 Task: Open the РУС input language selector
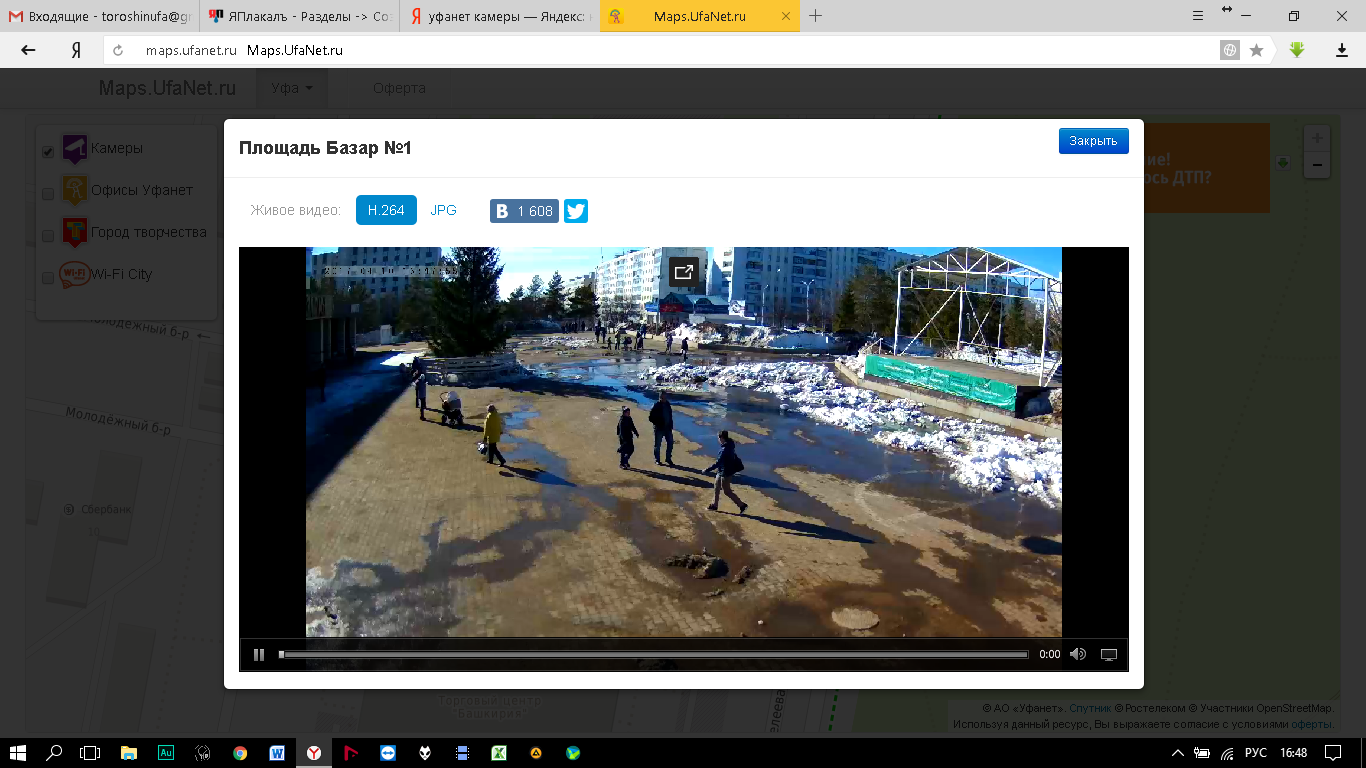click(1255, 752)
